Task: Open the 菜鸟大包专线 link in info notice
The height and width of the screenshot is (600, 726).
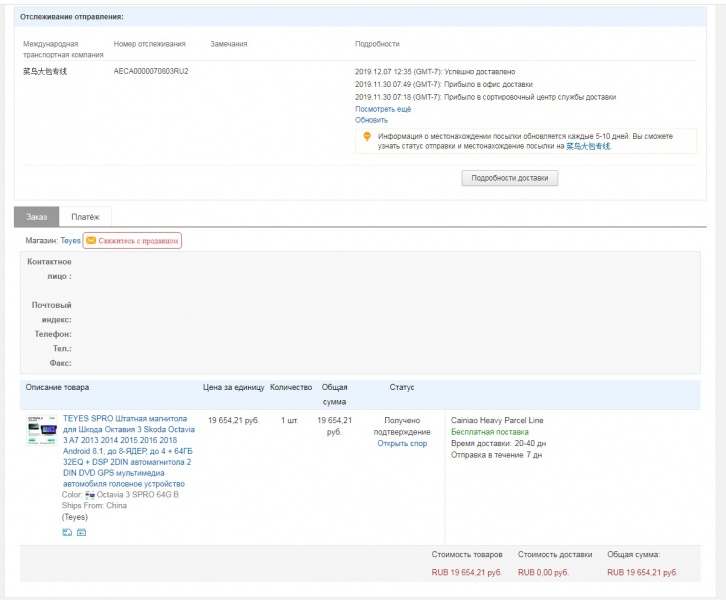Action: 588,146
